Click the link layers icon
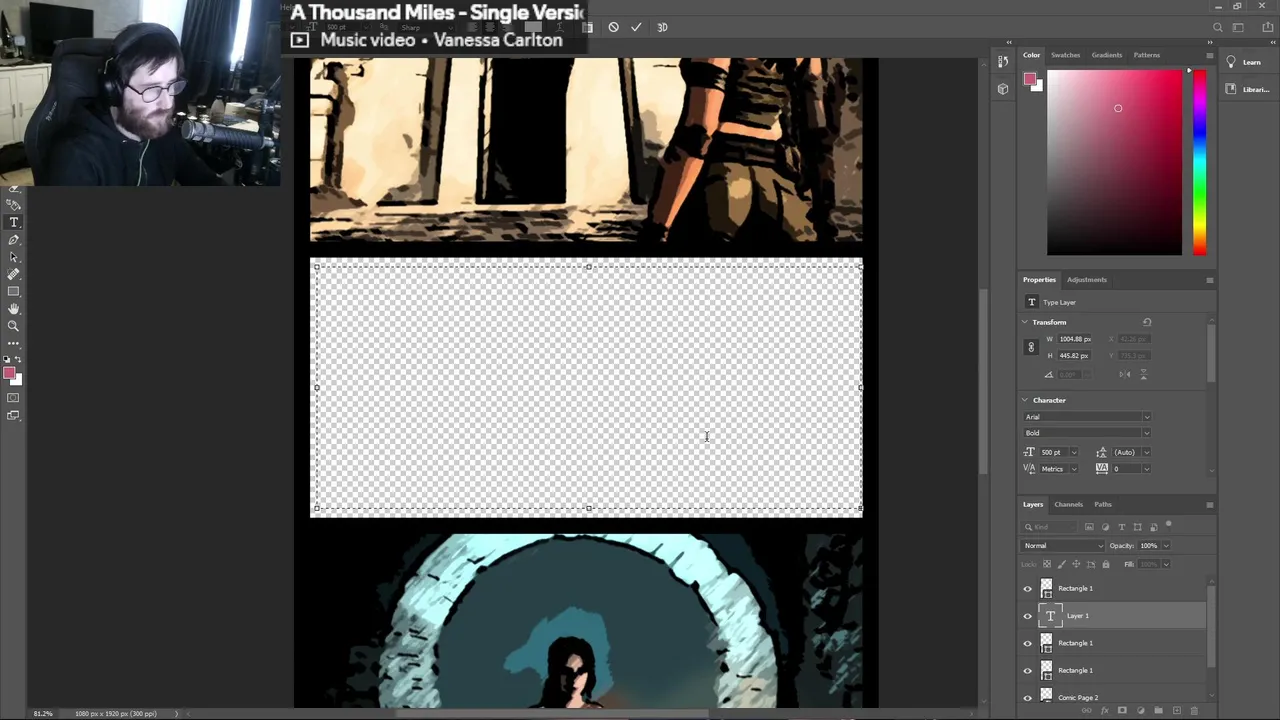 1087,710
